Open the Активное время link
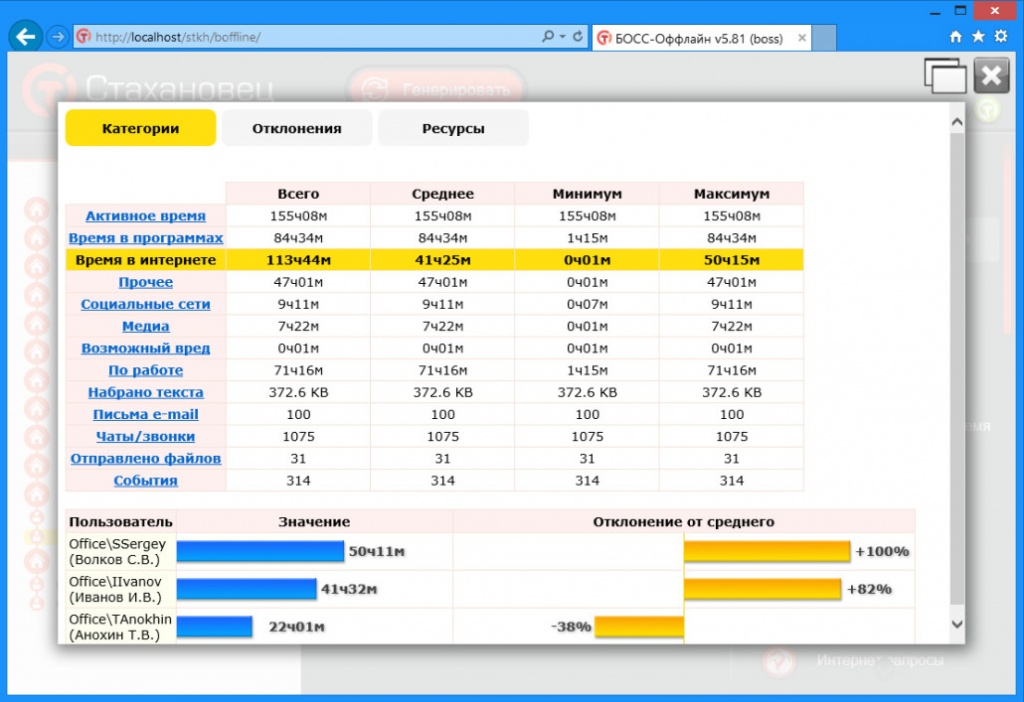 146,215
